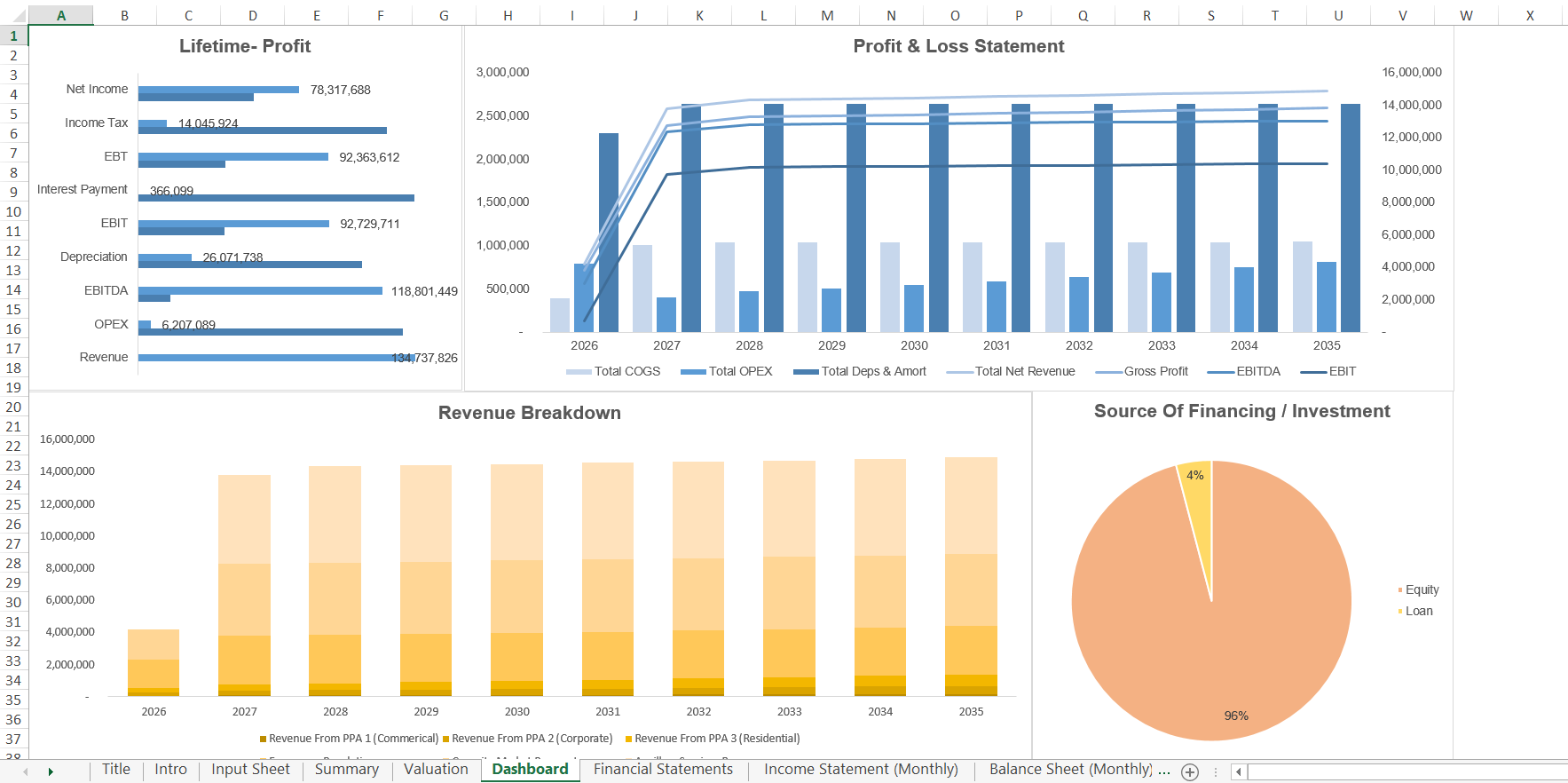This screenshot has height=783, width=1568.
Task: Click the Loan legend marker
Action: coord(1400,611)
